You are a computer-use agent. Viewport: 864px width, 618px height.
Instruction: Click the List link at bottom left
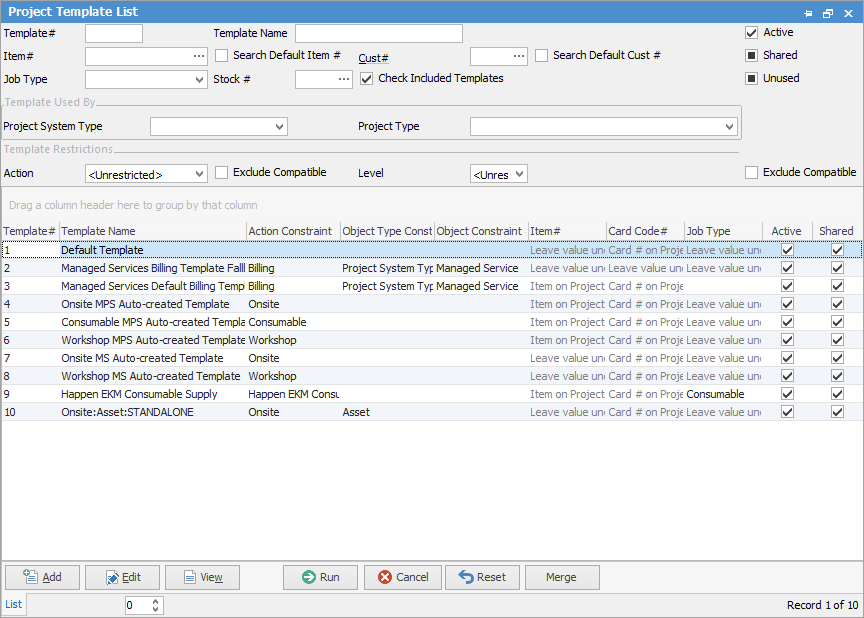click(13, 604)
